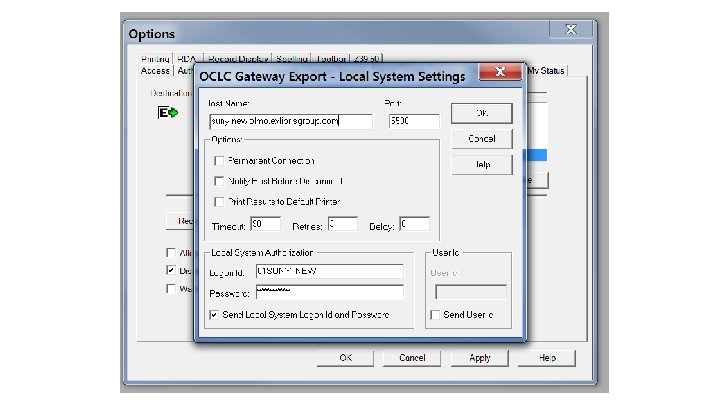The width and height of the screenshot is (720, 405).
Task: Edit the Port number field
Action: (x=414, y=121)
